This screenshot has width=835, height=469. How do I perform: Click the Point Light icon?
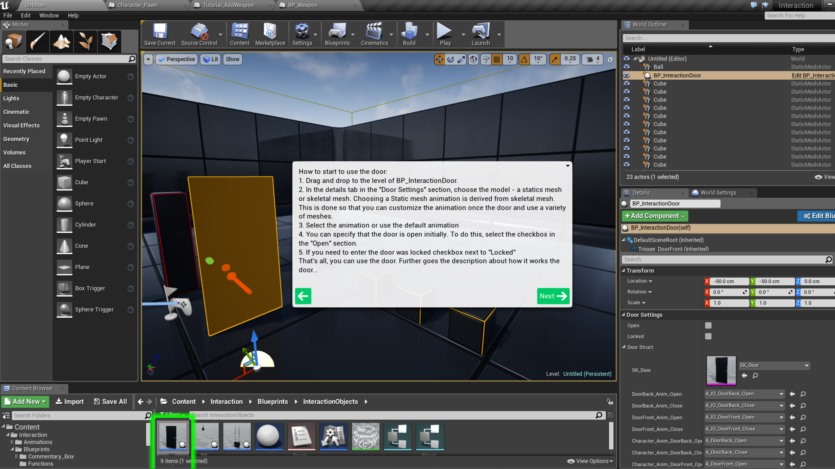click(x=64, y=140)
